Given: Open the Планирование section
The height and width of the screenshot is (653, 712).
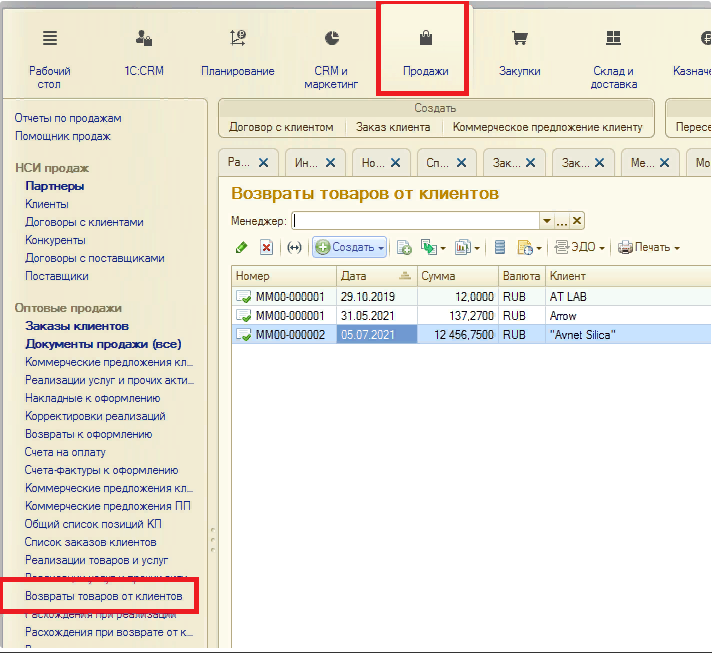Looking at the screenshot, I should pos(237,55).
